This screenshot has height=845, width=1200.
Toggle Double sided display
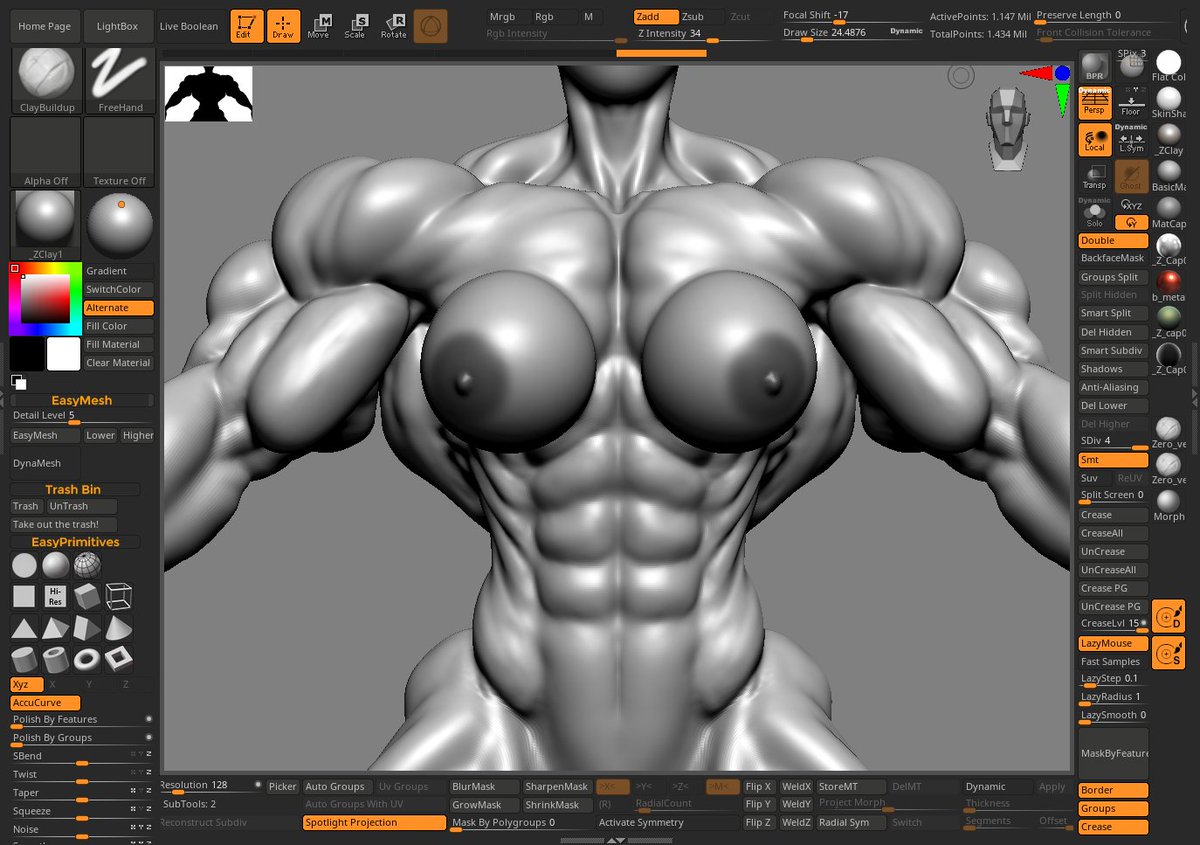click(1113, 240)
